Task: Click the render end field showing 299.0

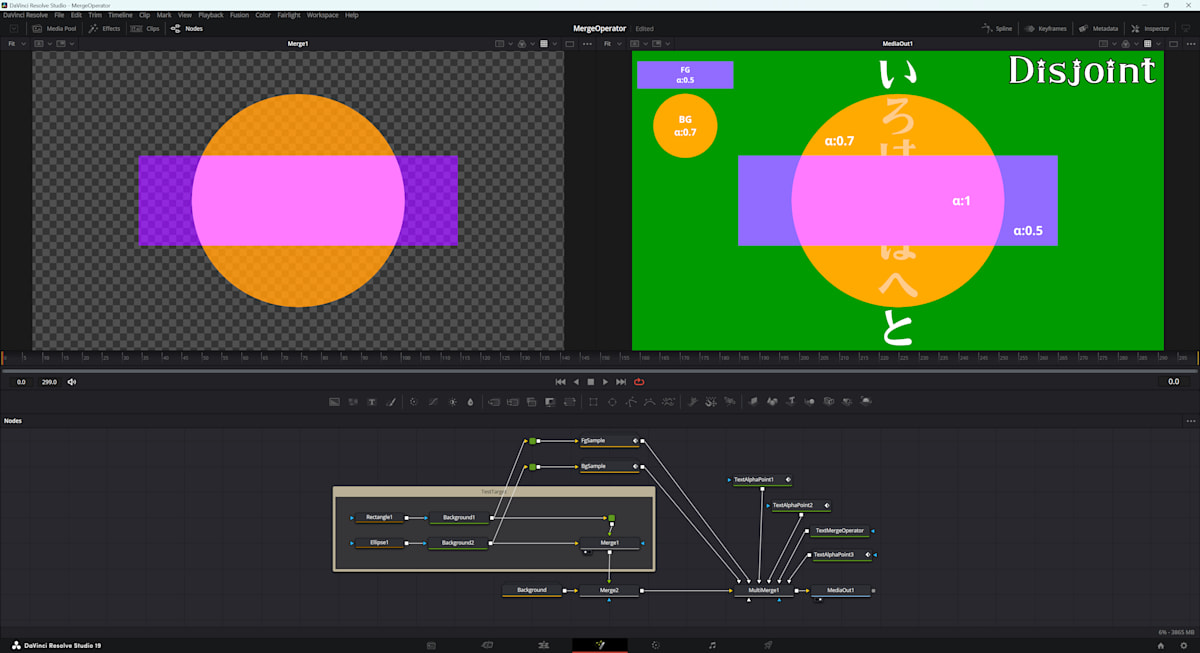Action: click(x=48, y=381)
